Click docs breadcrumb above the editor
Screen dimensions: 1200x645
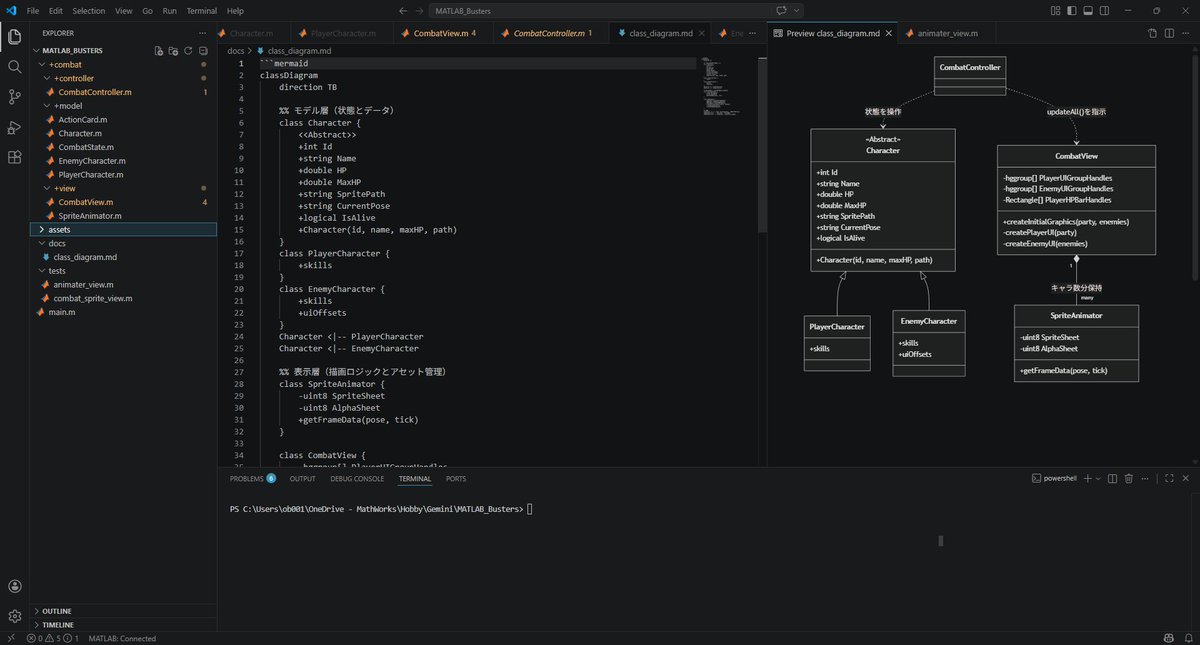(236, 49)
